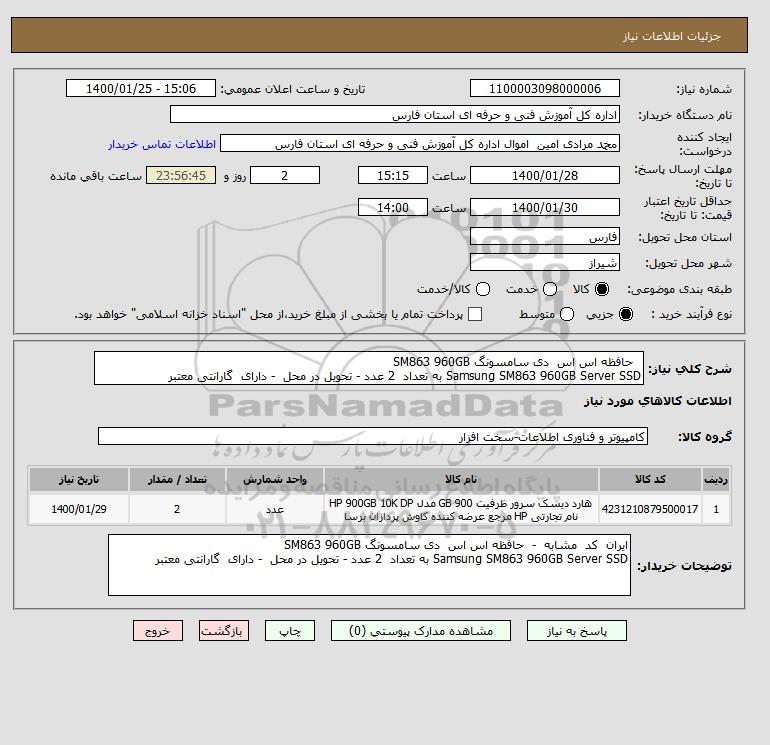Toggle the Islamic treasury payment checkbox
770x745 pixels.
pyautogui.click(x=475, y=314)
